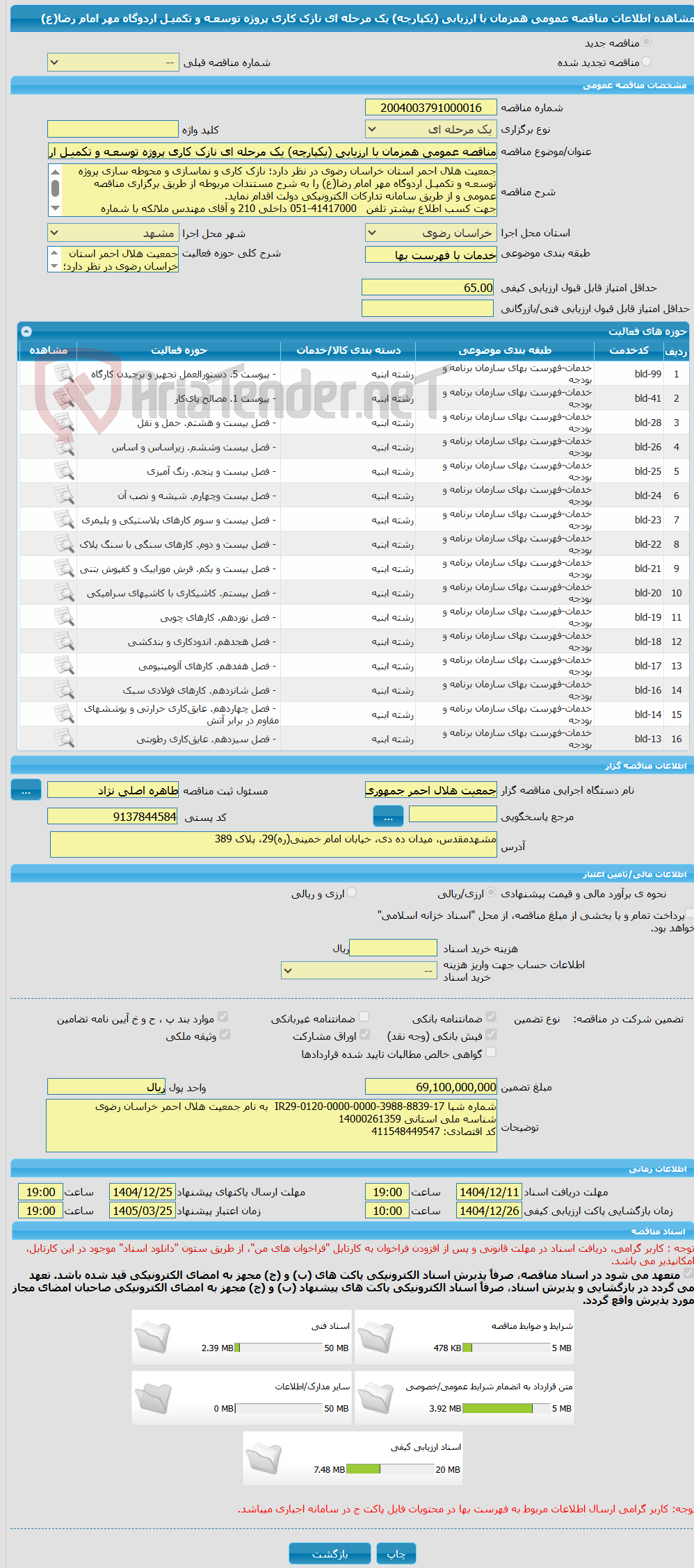Image resolution: width=694 pixels, height=1568 pixels.
Task: Open view icon for row bld-17
Action: click(64, 666)
